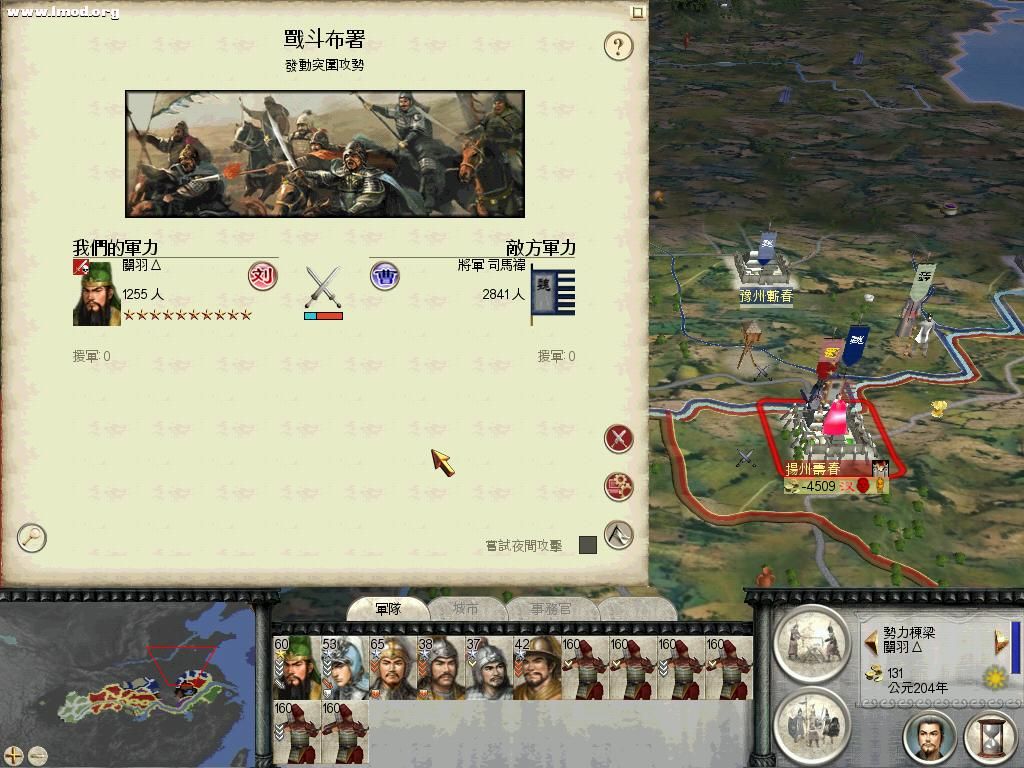Zoom in minimap with plus icon
Image resolution: width=1024 pixels, height=768 pixels.
(x=13, y=756)
